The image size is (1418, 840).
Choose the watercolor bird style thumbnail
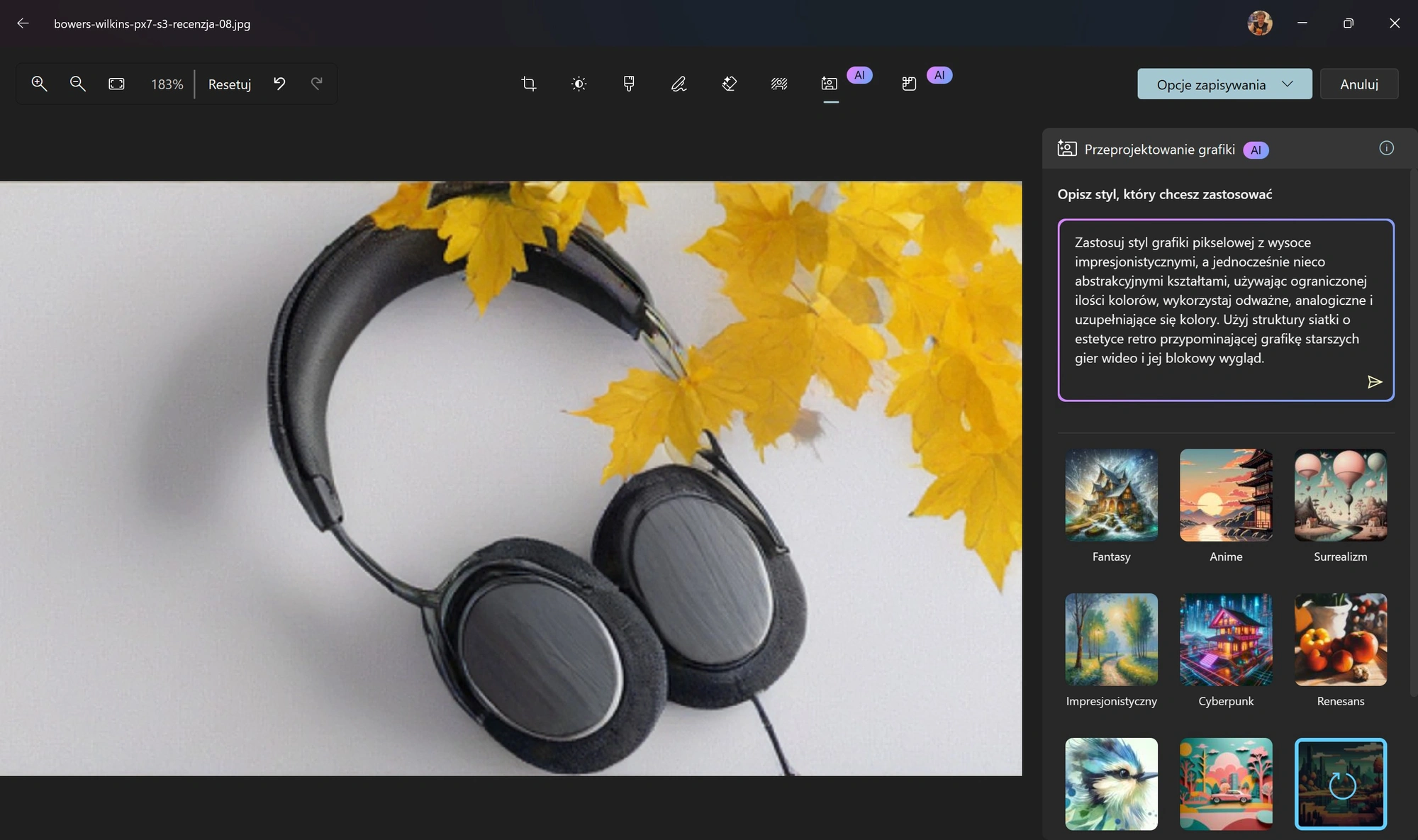pyautogui.click(x=1111, y=784)
